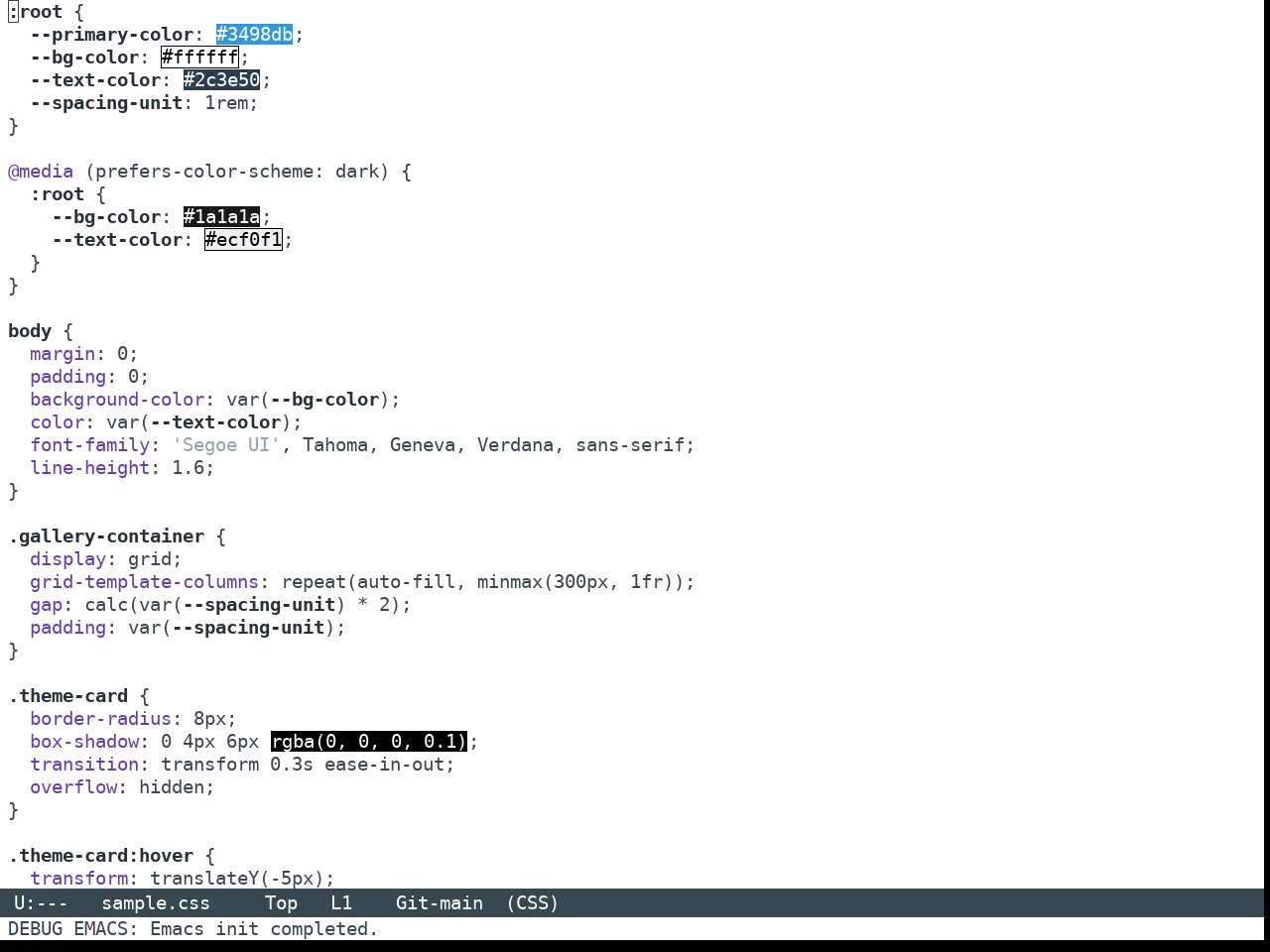Click the grid-template-columns property

144,581
